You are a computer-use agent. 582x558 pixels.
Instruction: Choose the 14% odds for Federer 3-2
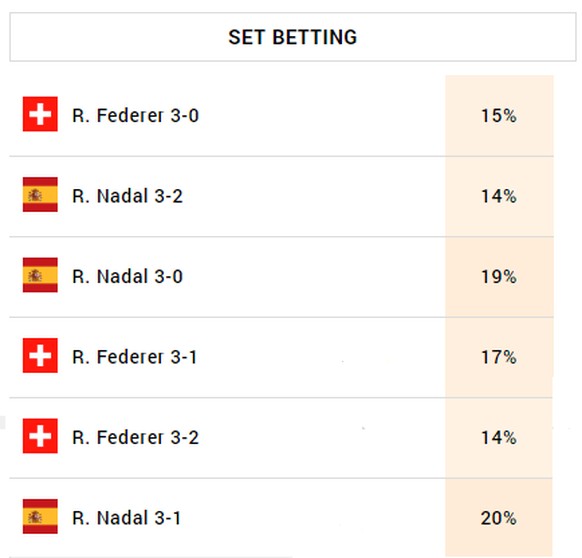[499, 438]
